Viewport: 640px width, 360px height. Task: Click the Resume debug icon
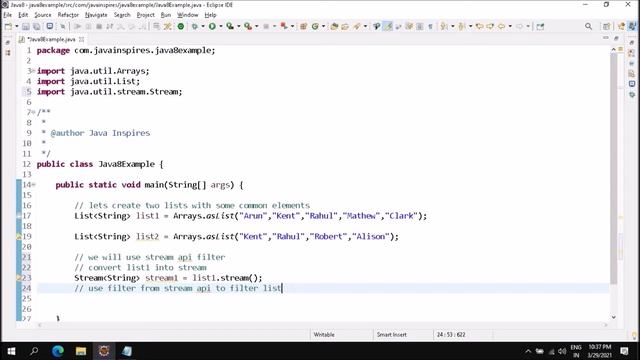(x=77, y=27)
